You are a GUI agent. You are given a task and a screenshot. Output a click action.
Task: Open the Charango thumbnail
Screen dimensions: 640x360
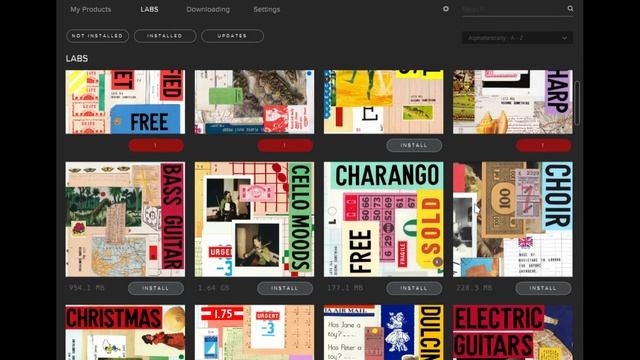coord(383,219)
